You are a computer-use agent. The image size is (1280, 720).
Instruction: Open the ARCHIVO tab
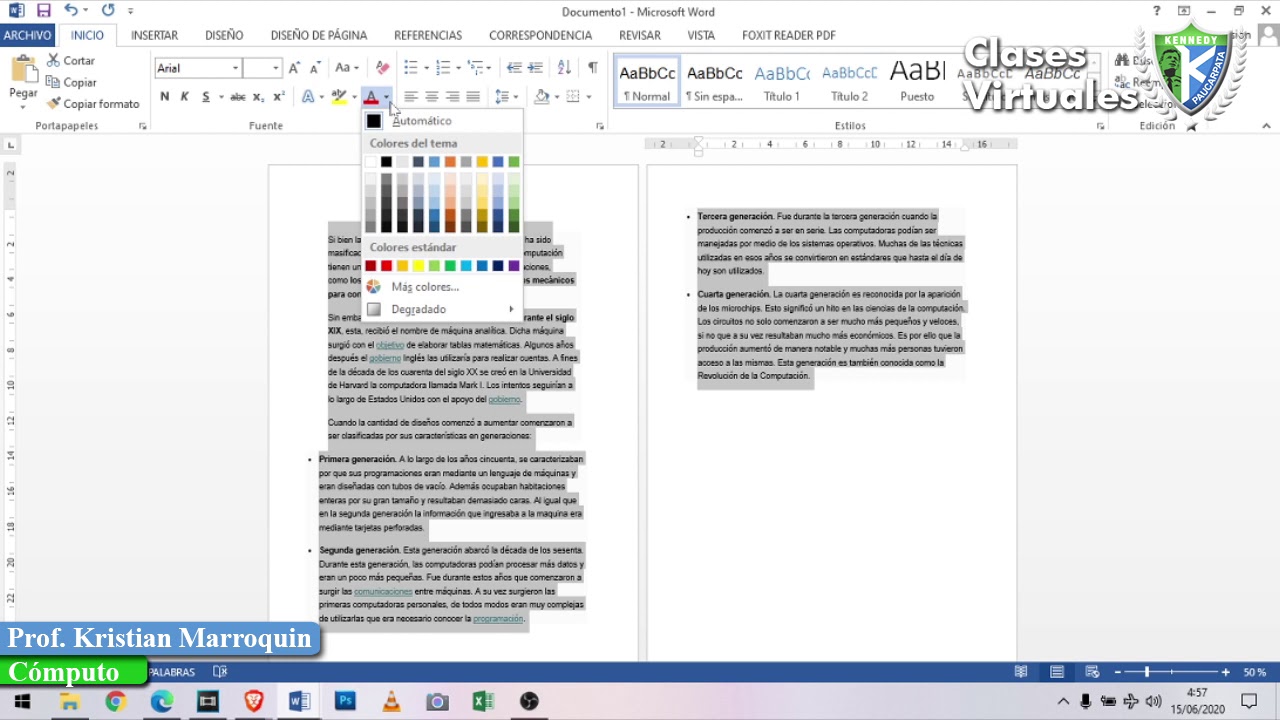27,35
